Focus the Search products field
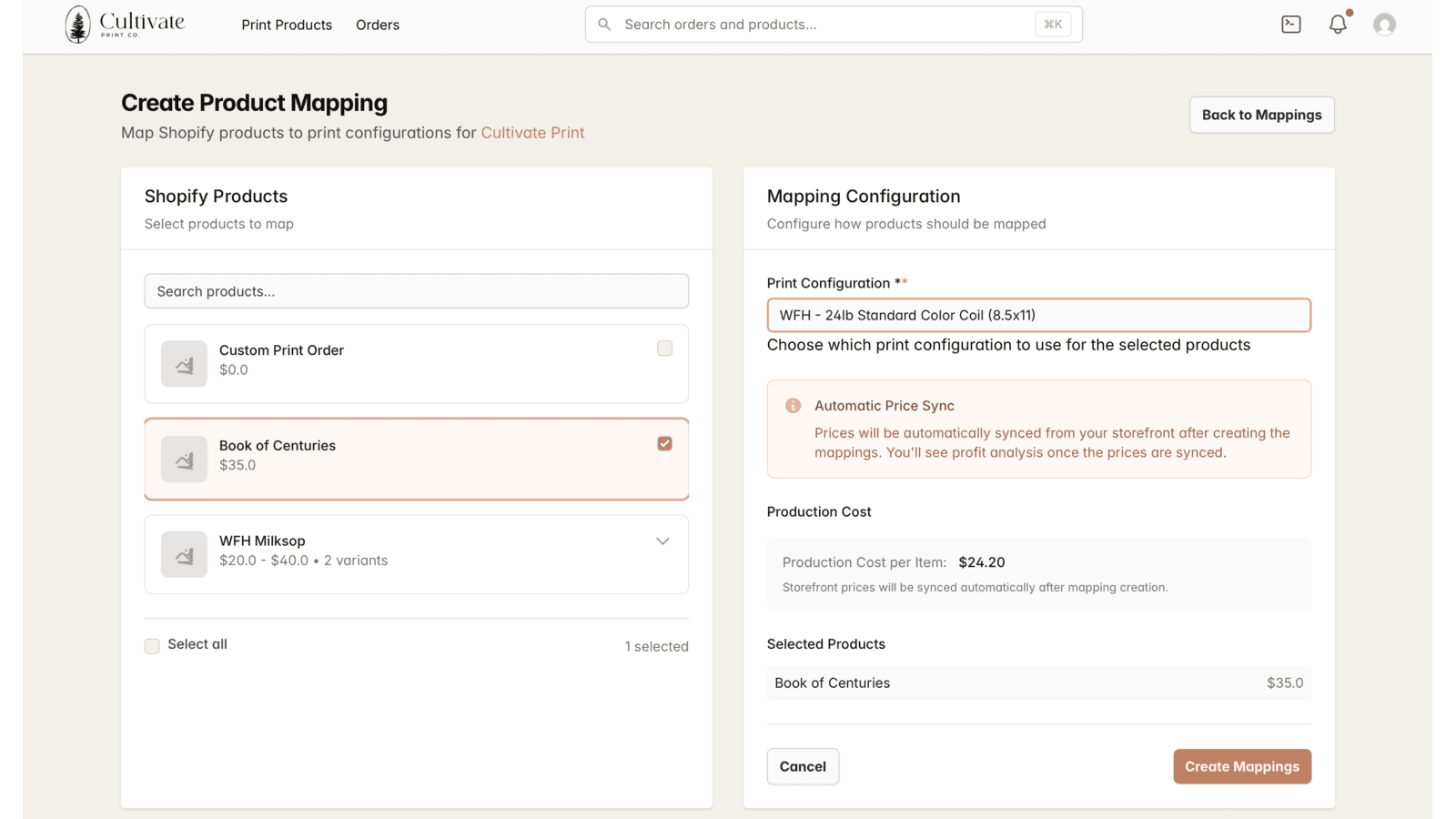Image resolution: width=1456 pixels, height=819 pixels. tap(416, 291)
